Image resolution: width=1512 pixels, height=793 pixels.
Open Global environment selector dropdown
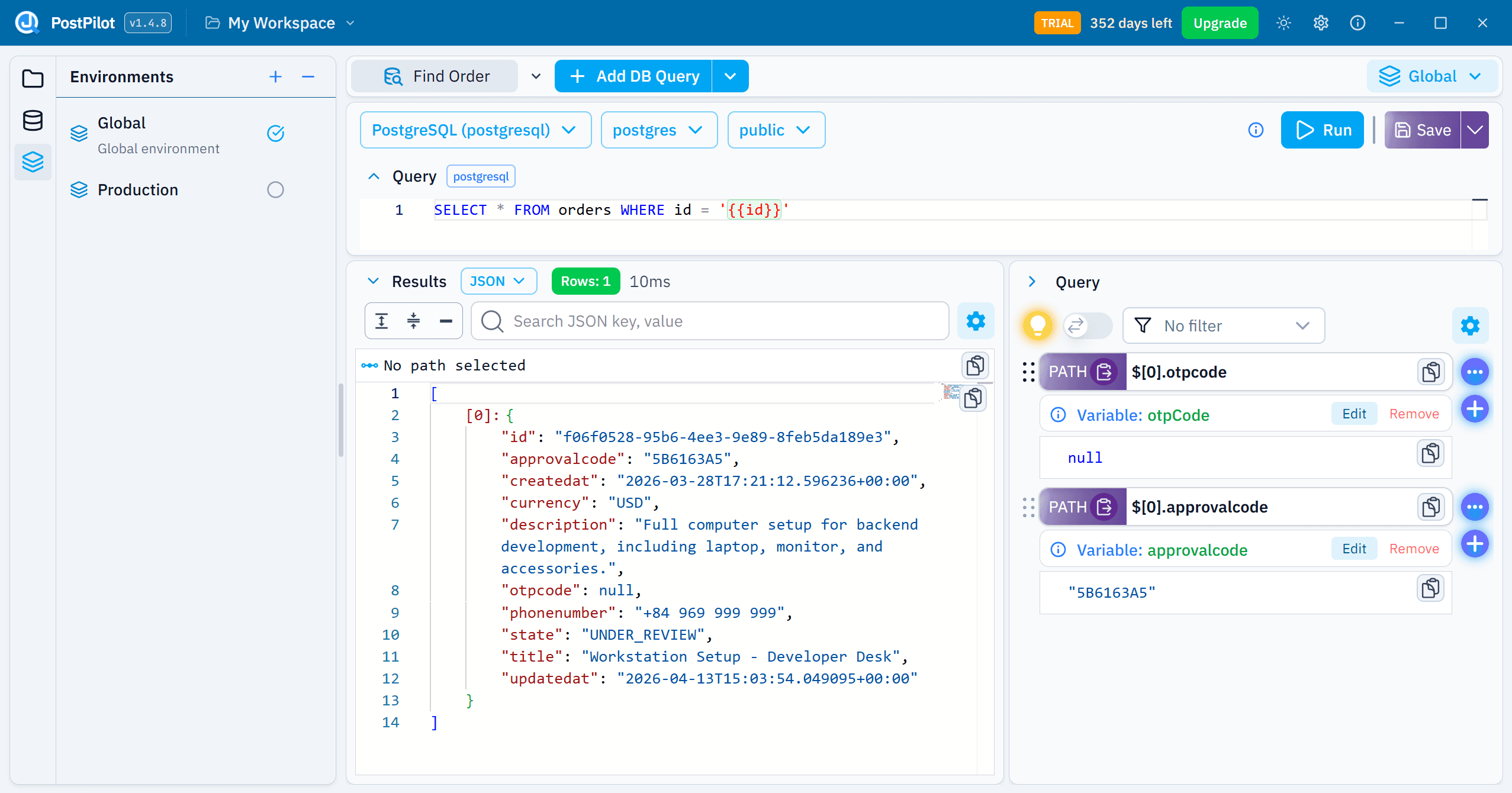(1431, 76)
